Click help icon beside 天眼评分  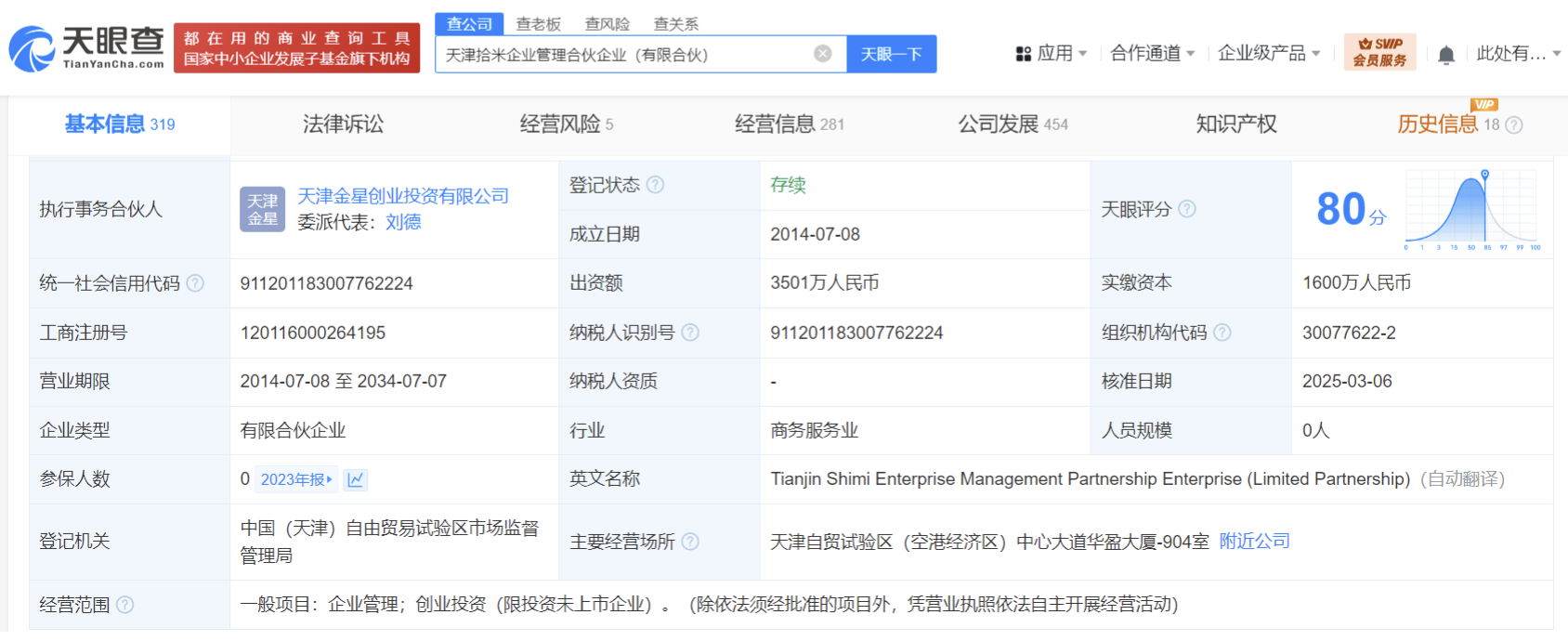(1187, 209)
